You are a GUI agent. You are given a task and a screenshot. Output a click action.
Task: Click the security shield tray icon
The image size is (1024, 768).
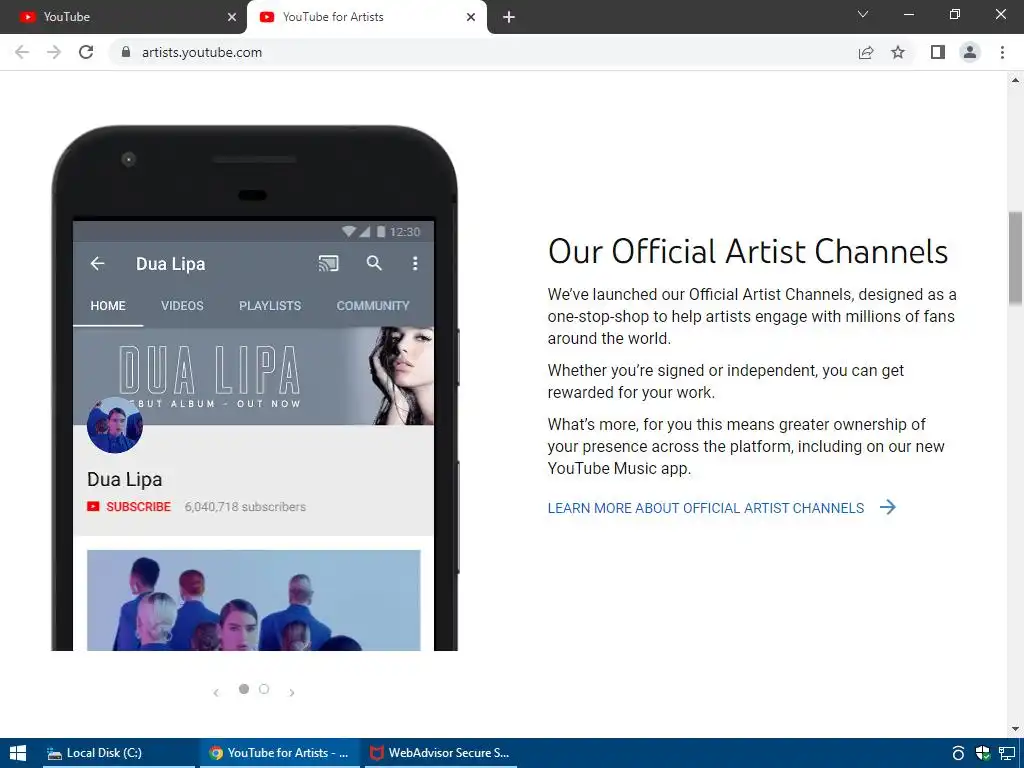982,753
